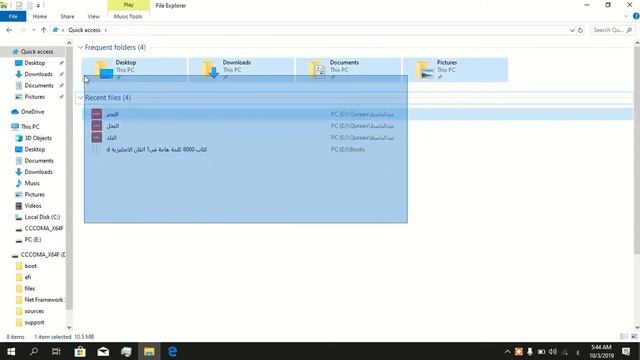This screenshot has height=360, width=640.
Task: Click the navigation pane scroll-down arrow
Action: [69, 327]
